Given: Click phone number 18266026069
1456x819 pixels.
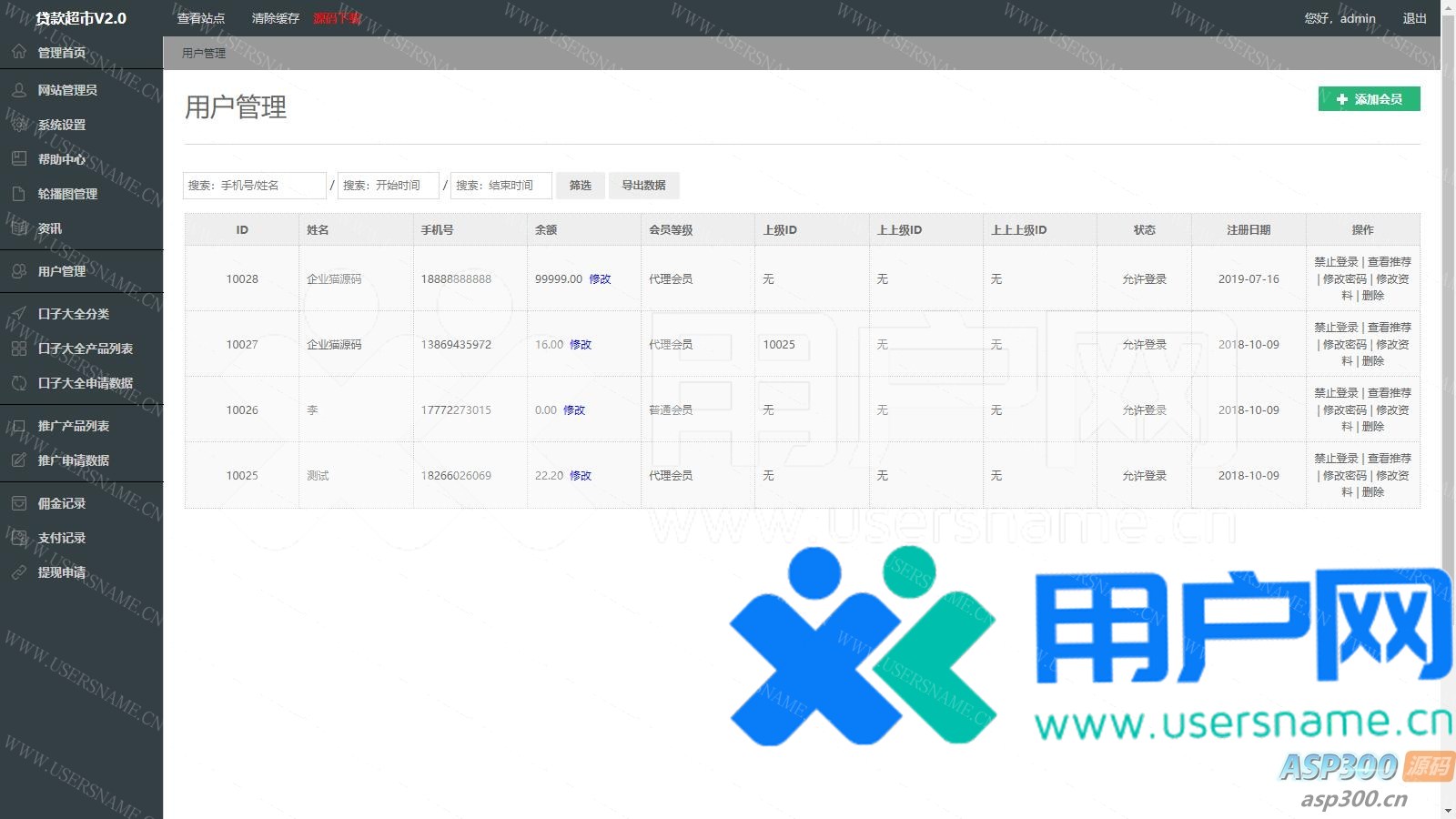Looking at the screenshot, I should (x=456, y=476).
